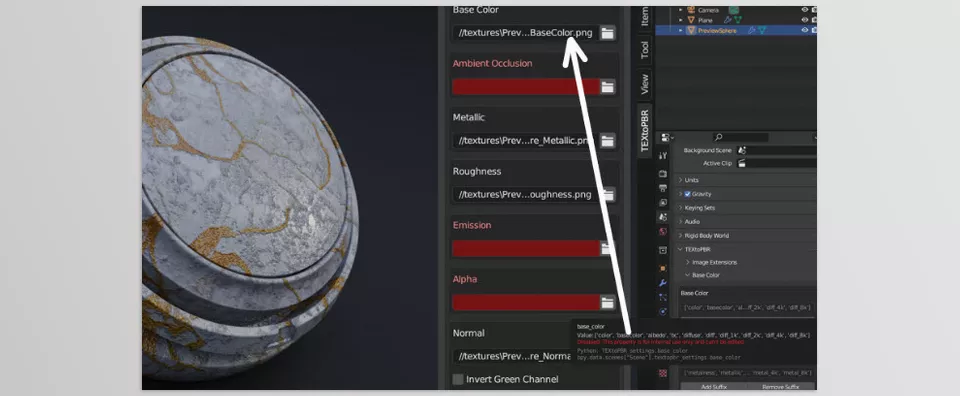Click the Normal texture path field
The image size is (960, 396).
click(512, 356)
